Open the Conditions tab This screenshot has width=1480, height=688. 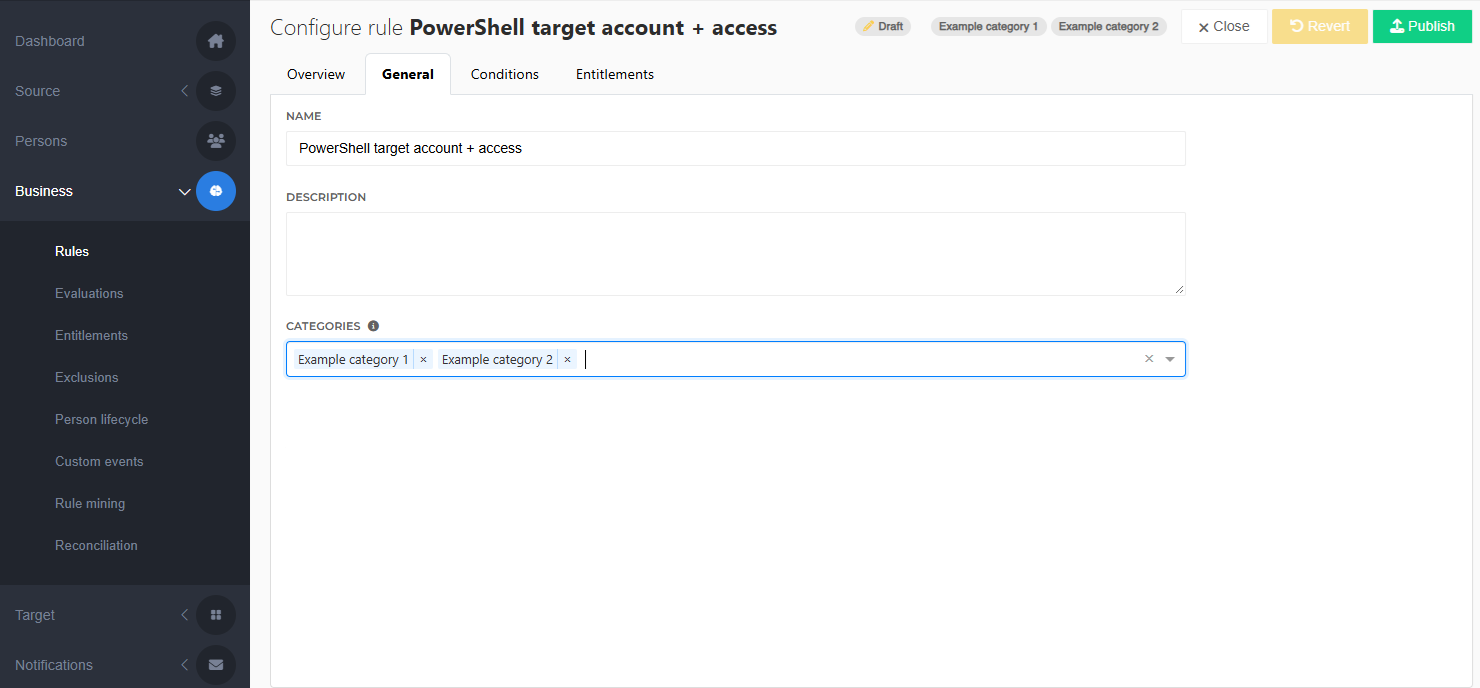point(505,74)
